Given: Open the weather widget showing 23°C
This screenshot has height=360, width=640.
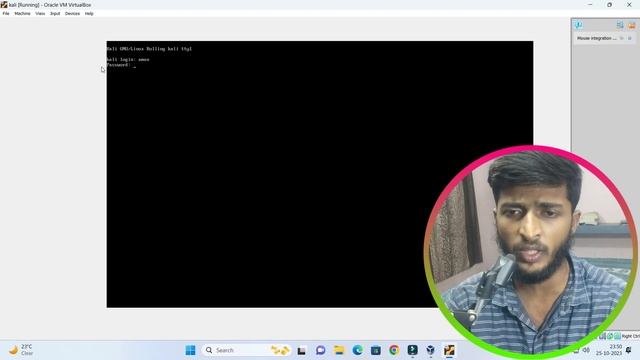Looking at the screenshot, I should coord(21,350).
